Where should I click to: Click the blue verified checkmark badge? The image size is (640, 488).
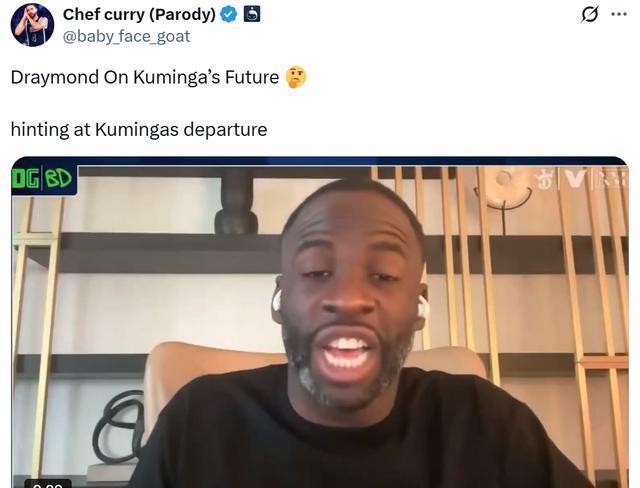coord(229,15)
